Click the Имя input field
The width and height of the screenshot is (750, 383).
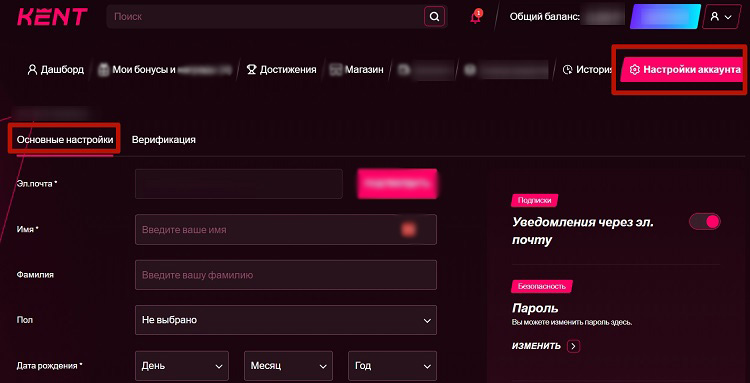coord(286,230)
